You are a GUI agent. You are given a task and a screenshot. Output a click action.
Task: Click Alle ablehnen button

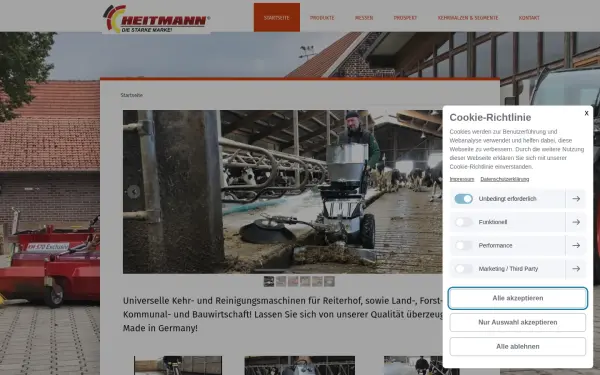point(517,346)
